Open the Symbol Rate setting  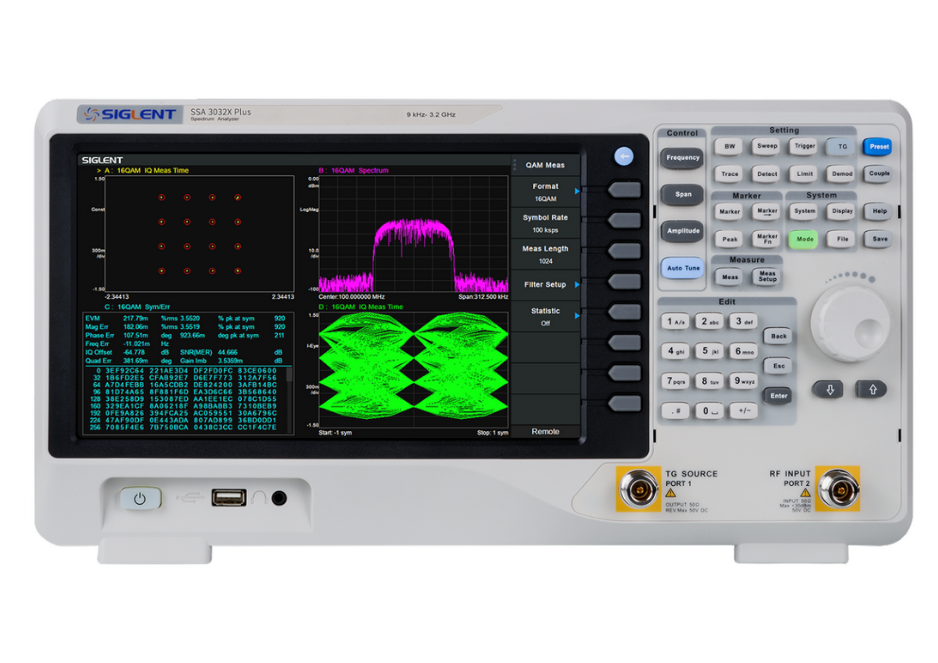tap(545, 223)
